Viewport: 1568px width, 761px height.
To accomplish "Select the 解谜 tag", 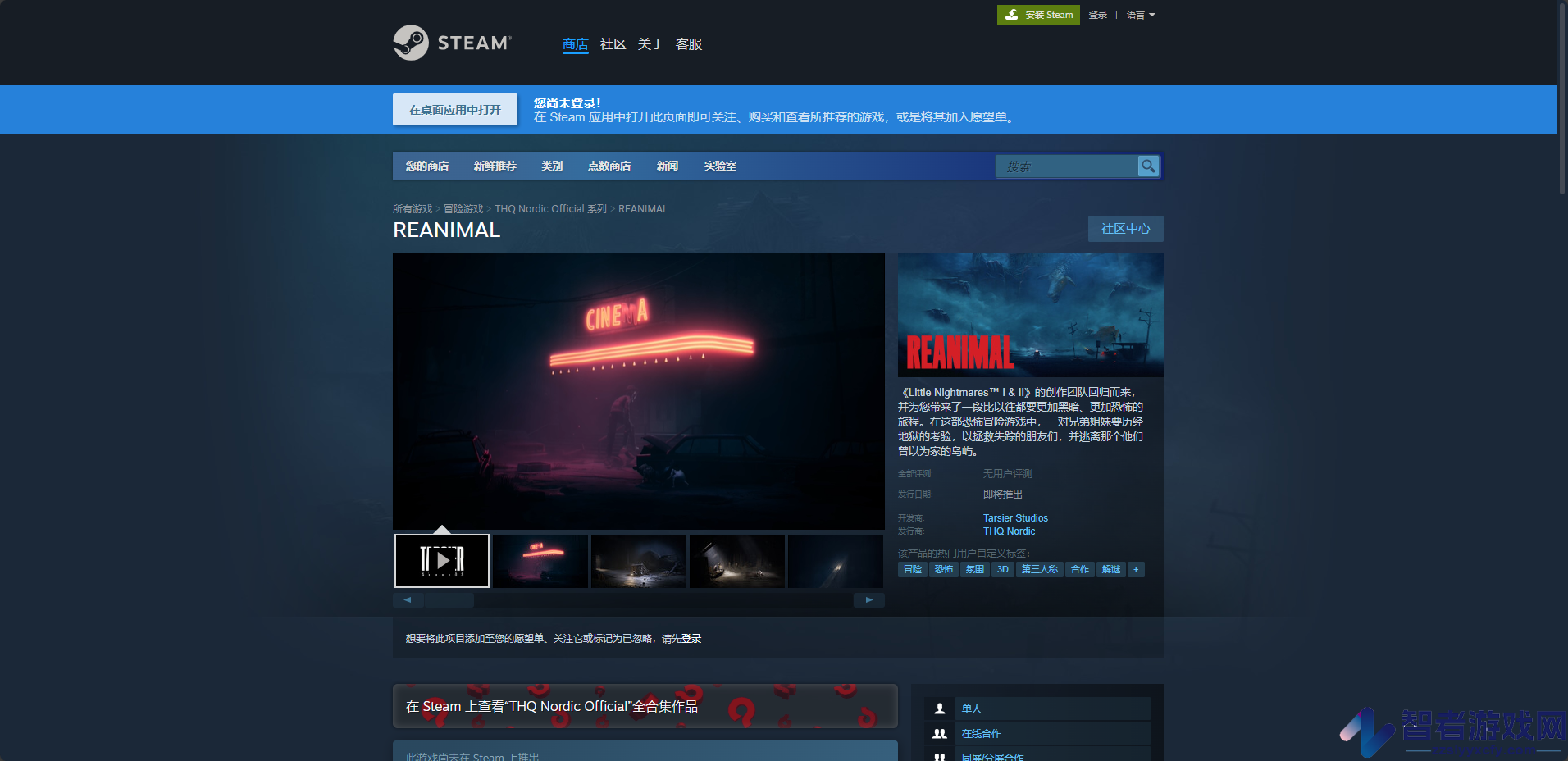I will coord(1111,569).
